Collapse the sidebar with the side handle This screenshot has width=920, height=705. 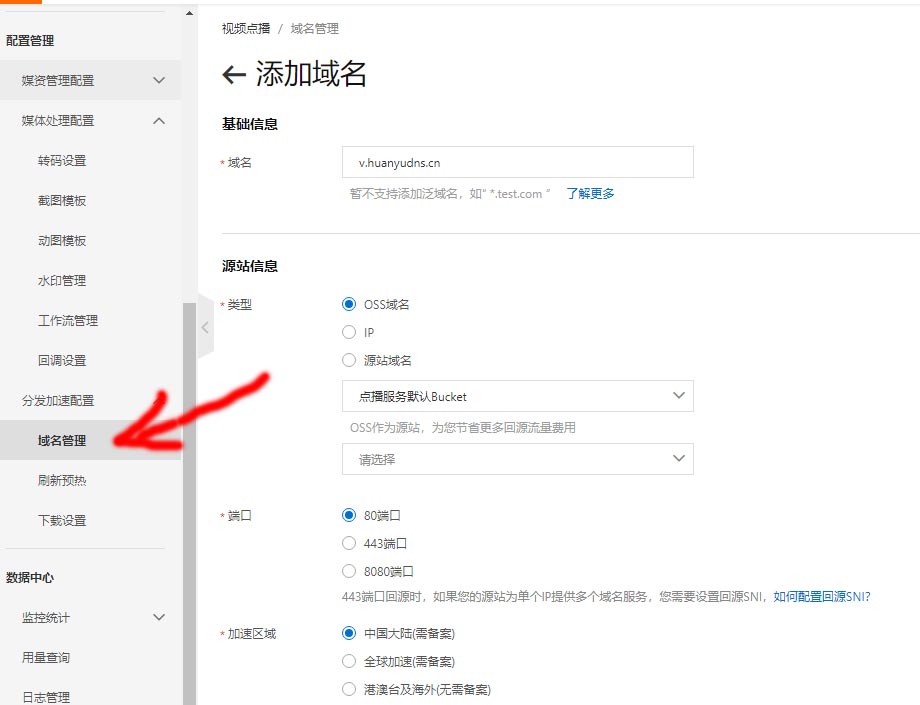point(205,327)
